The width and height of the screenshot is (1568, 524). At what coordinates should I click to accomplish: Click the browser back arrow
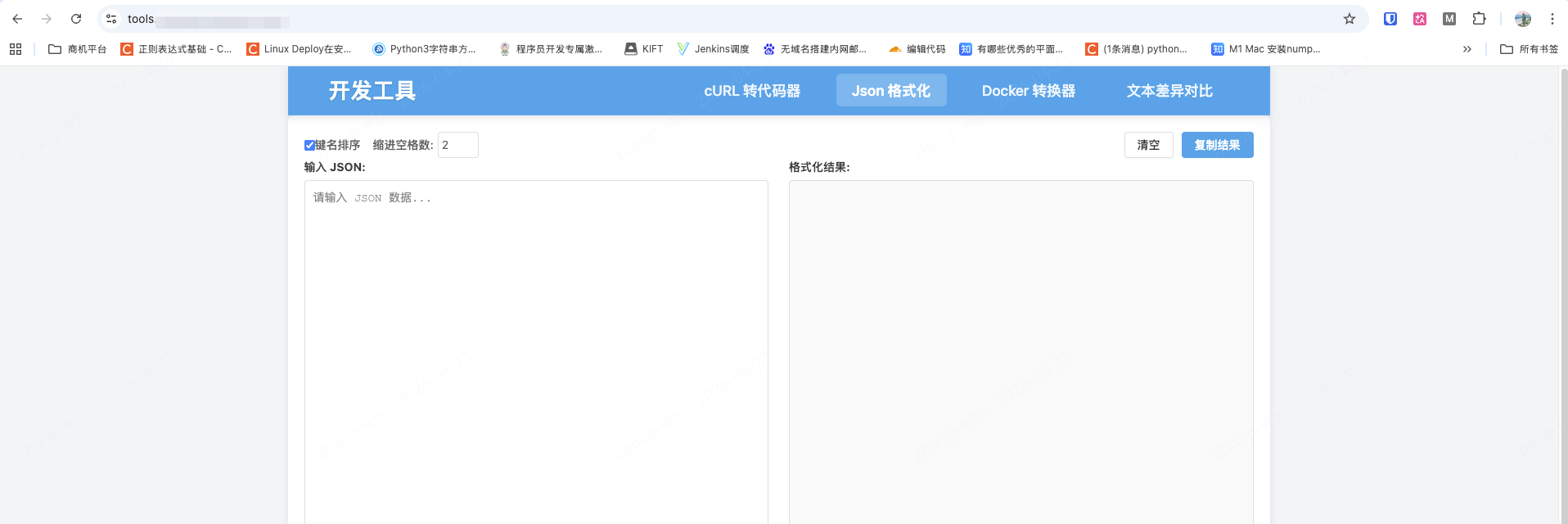17,19
